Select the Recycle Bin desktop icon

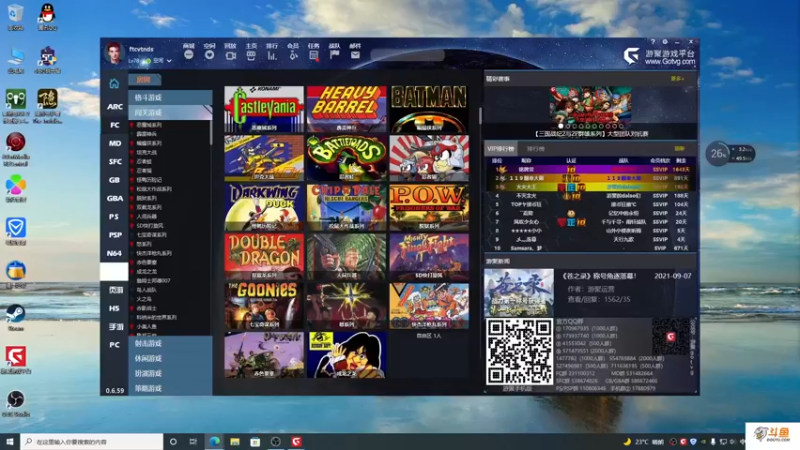tap(16, 17)
